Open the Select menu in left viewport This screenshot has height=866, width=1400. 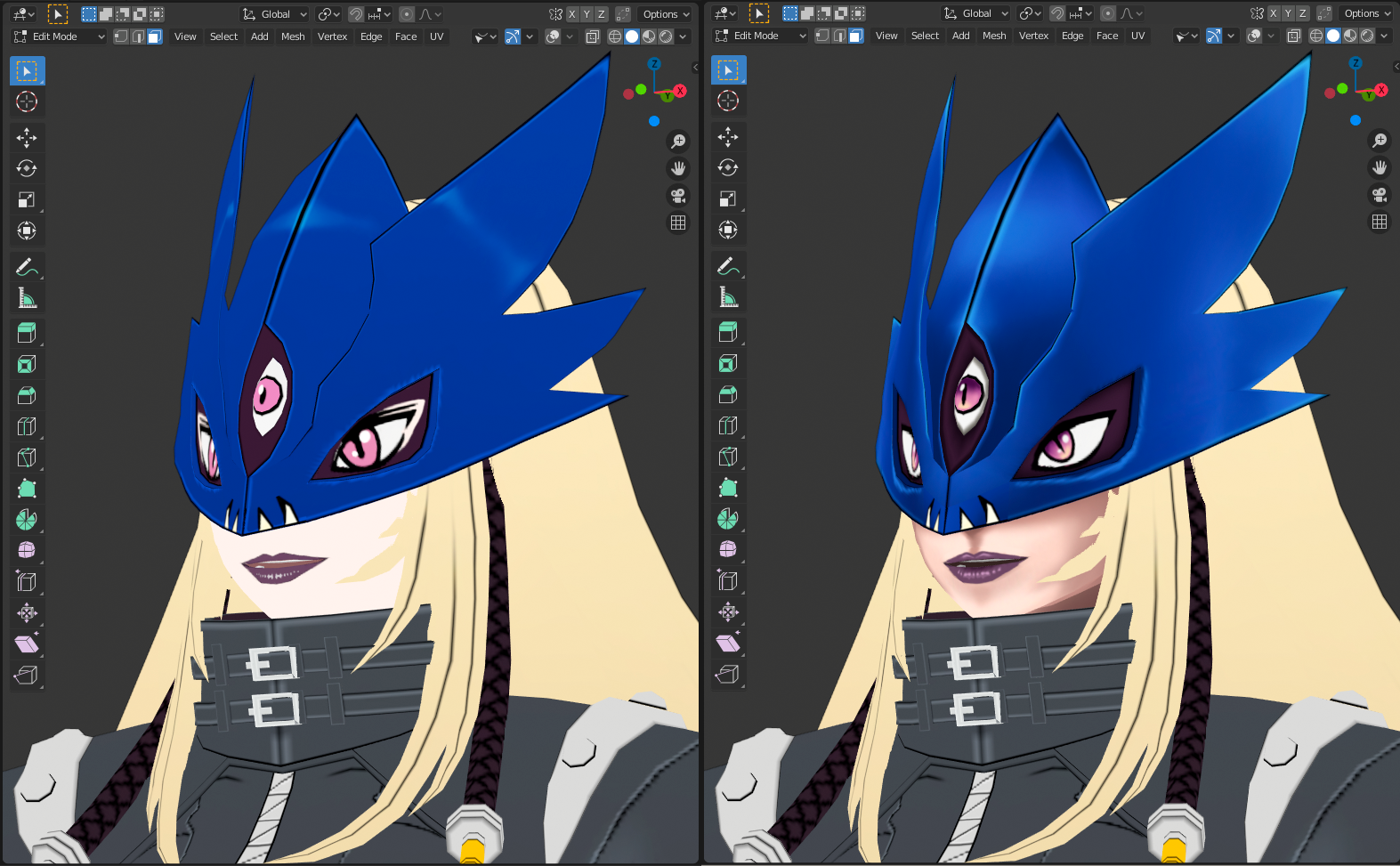coord(223,36)
